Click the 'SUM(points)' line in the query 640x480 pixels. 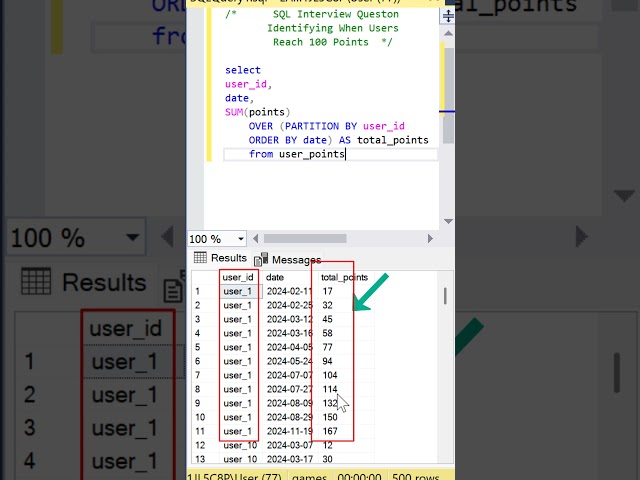pyautogui.click(x=258, y=112)
